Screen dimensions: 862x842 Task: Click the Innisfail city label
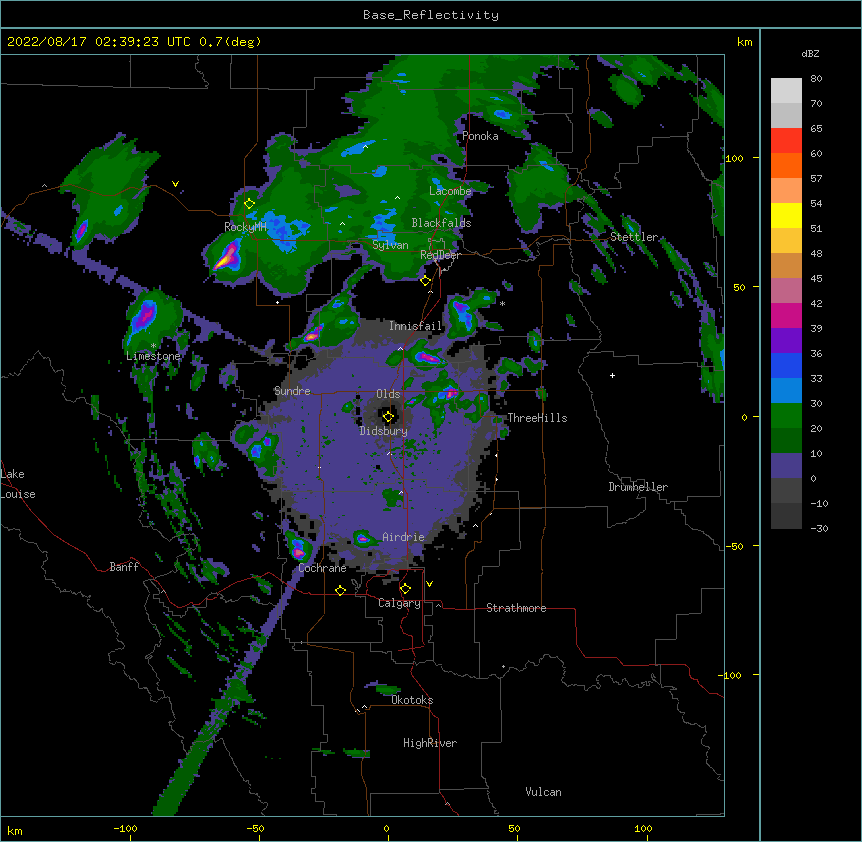(x=416, y=326)
